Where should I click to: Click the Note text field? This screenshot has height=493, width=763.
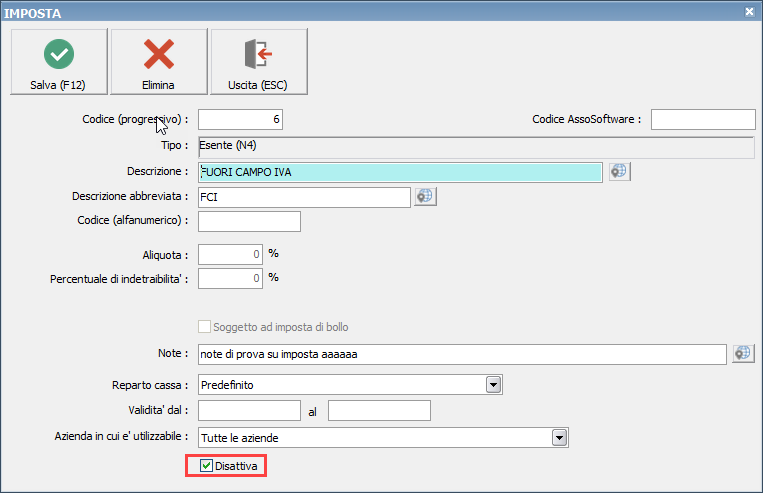[x=462, y=354]
